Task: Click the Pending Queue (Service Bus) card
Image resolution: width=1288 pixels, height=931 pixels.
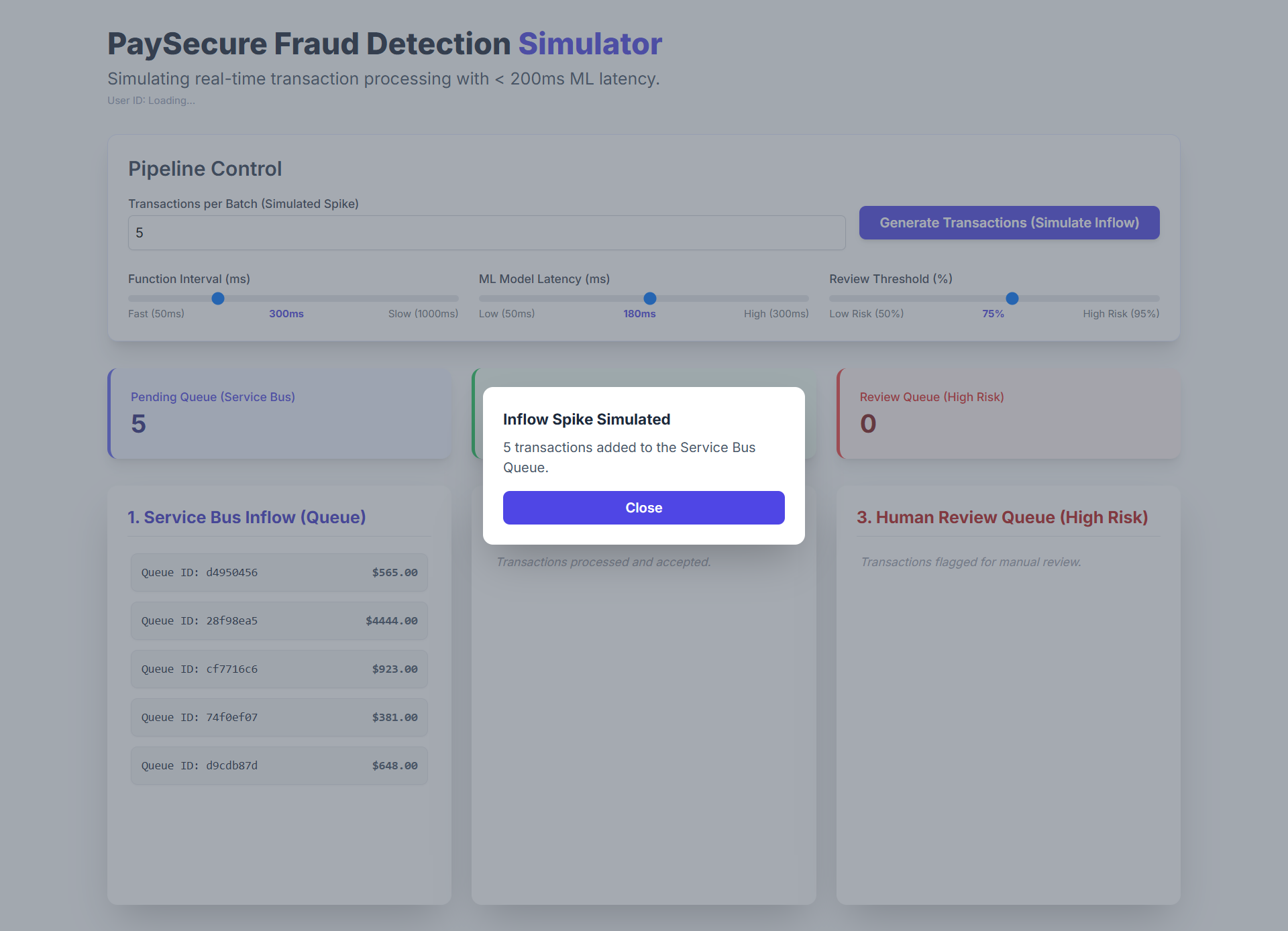Action: [x=279, y=413]
